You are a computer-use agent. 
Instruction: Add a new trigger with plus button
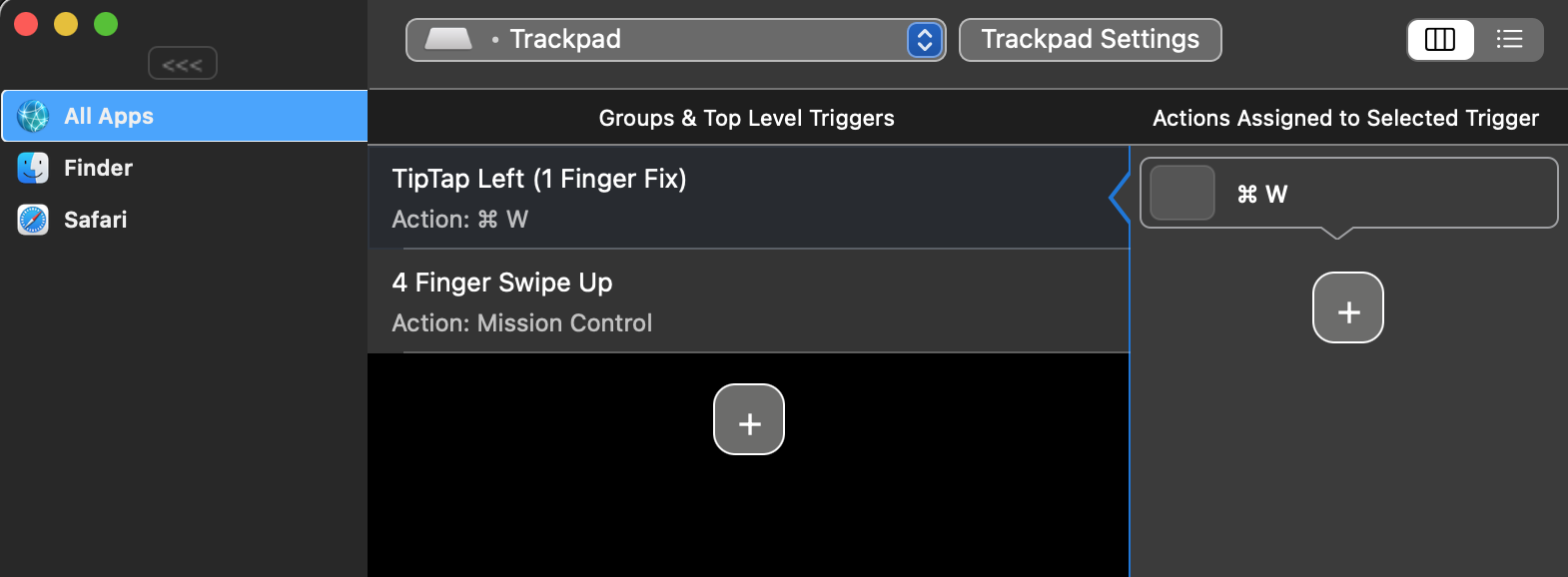(x=749, y=419)
